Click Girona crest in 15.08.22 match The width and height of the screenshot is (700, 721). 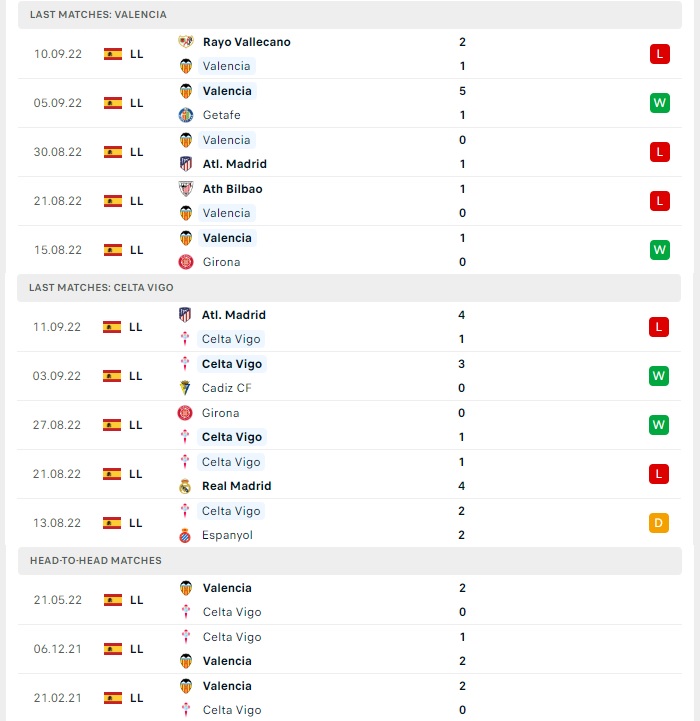click(x=186, y=262)
